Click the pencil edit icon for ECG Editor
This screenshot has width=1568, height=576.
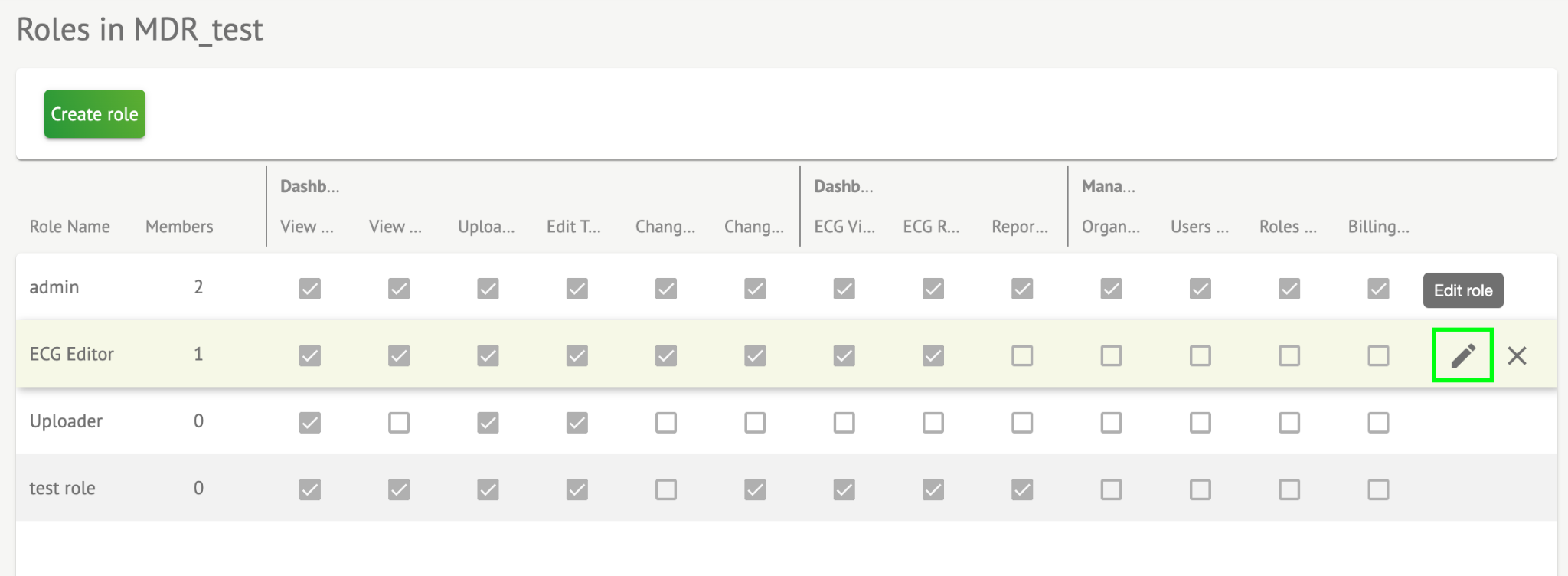[x=1462, y=355]
